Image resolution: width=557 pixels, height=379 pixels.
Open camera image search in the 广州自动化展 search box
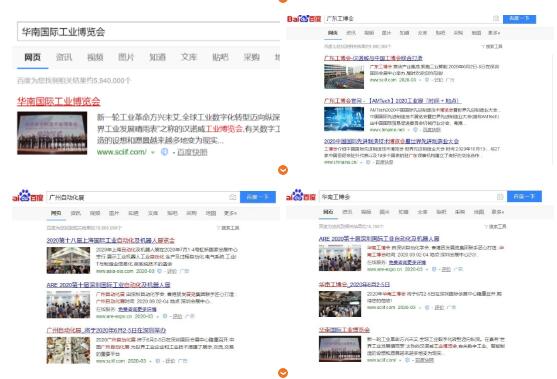(x=233, y=197)
